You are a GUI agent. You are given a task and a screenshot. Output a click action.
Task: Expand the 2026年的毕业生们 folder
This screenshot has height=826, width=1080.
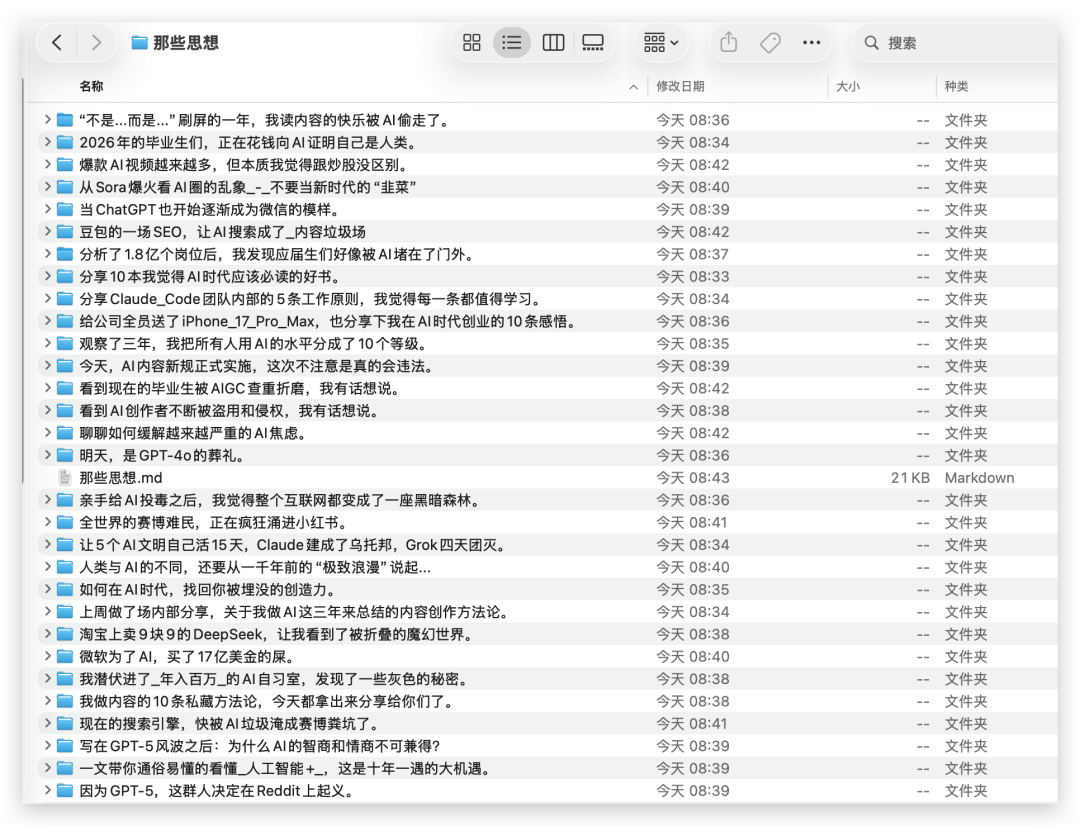coord(48,142)
